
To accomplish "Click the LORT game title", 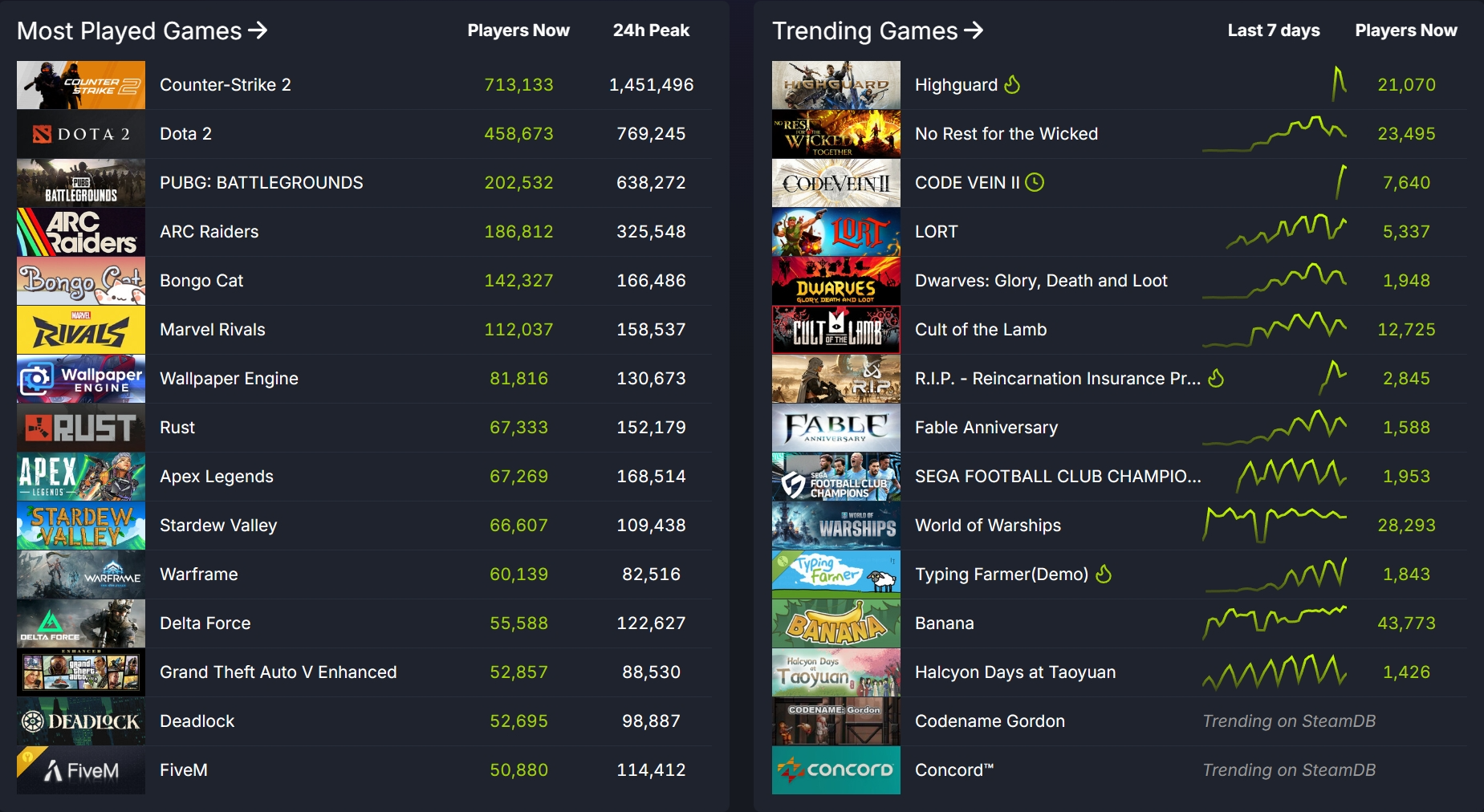I will click(x=937, y=232).
